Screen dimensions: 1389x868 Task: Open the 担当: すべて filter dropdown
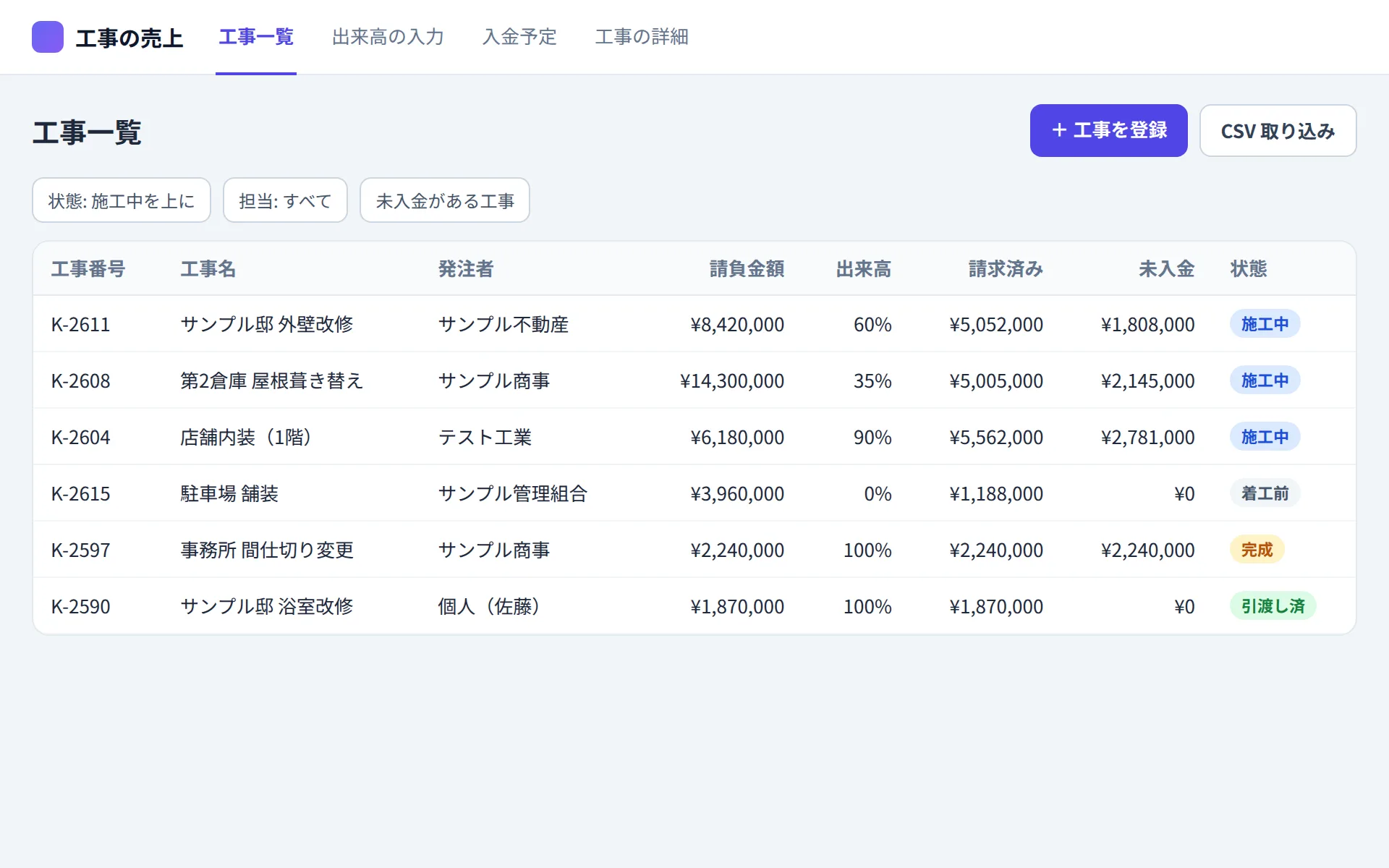pos(285,200)
